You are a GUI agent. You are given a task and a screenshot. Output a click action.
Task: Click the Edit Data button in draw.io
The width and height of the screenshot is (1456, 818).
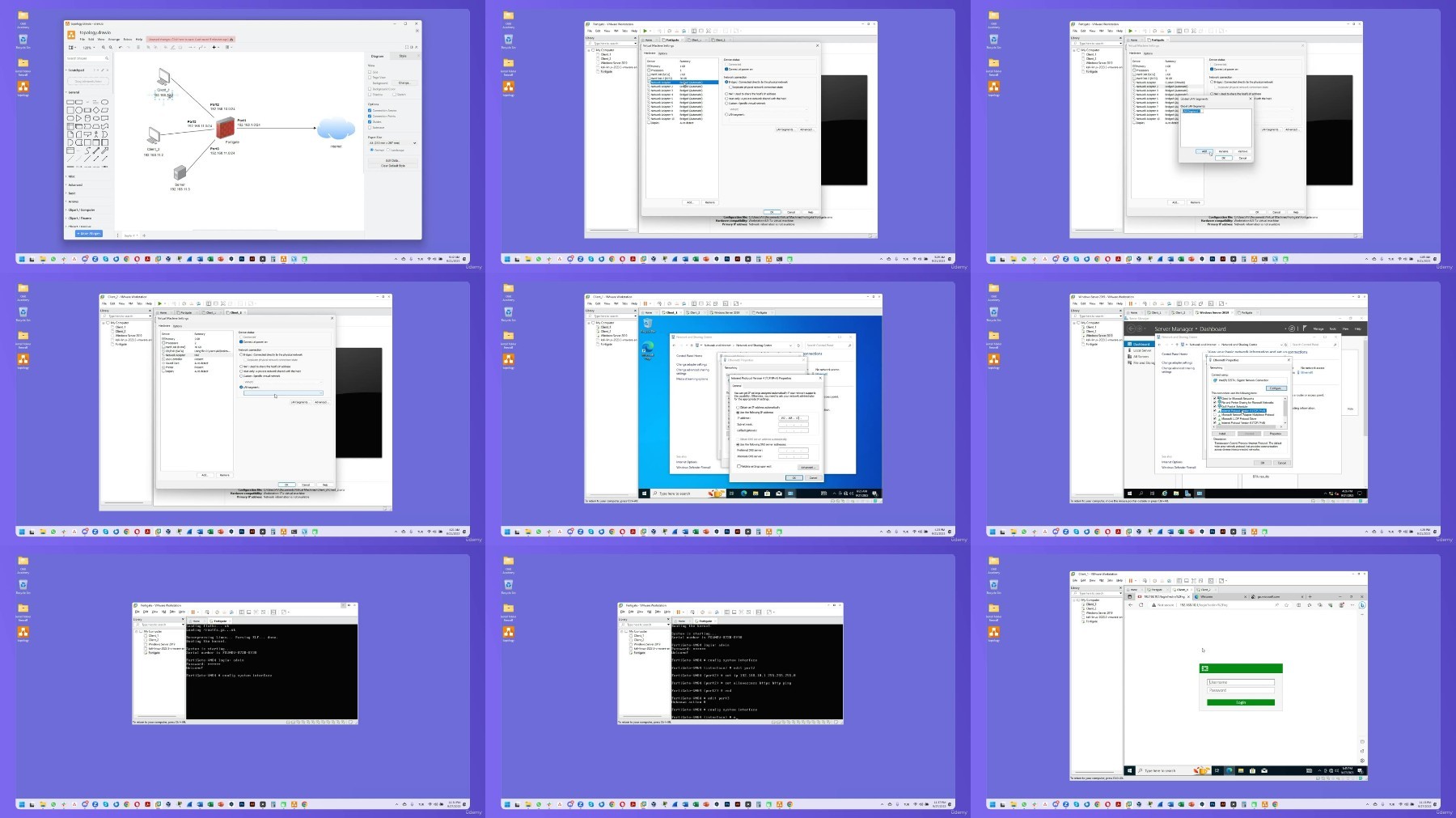[392, 160]
